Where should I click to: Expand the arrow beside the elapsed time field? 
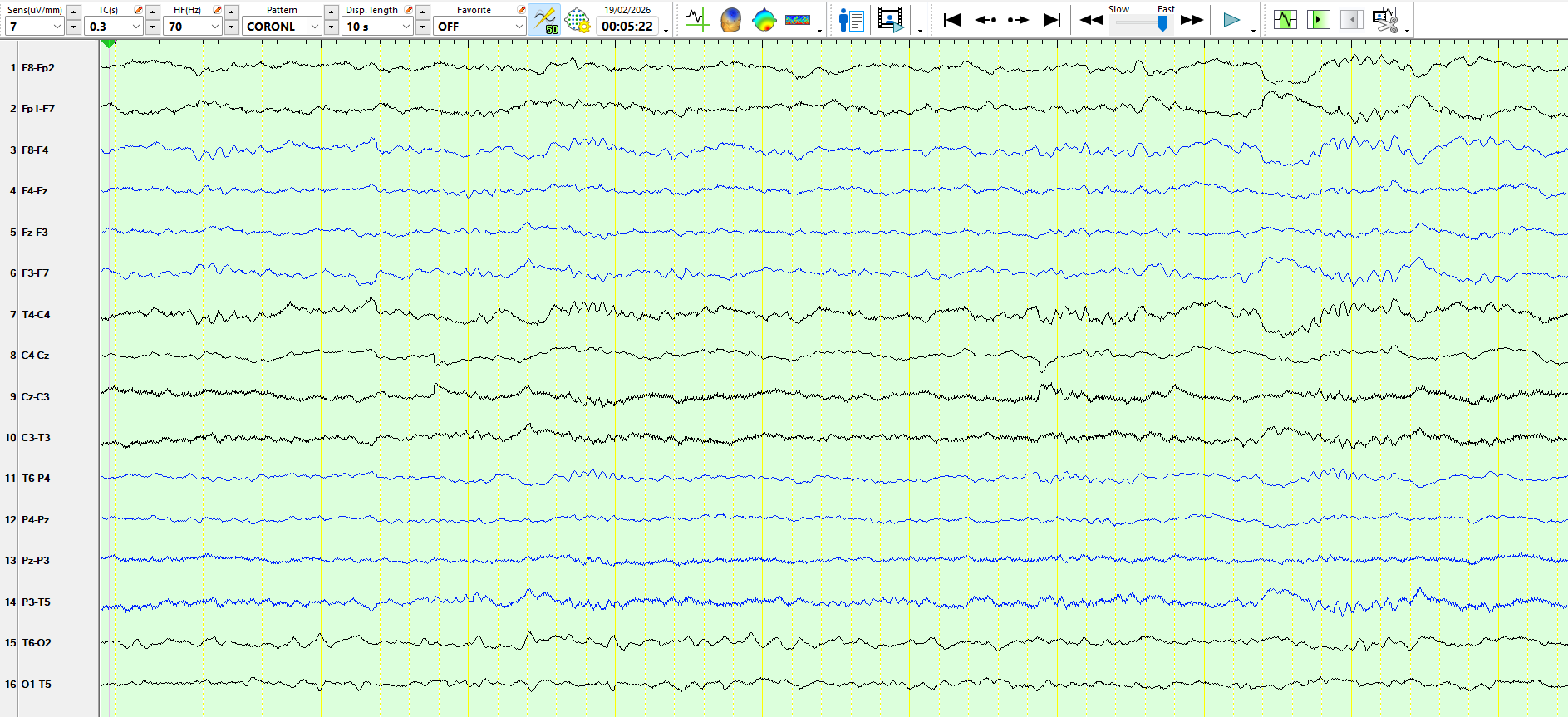point(666,31)
